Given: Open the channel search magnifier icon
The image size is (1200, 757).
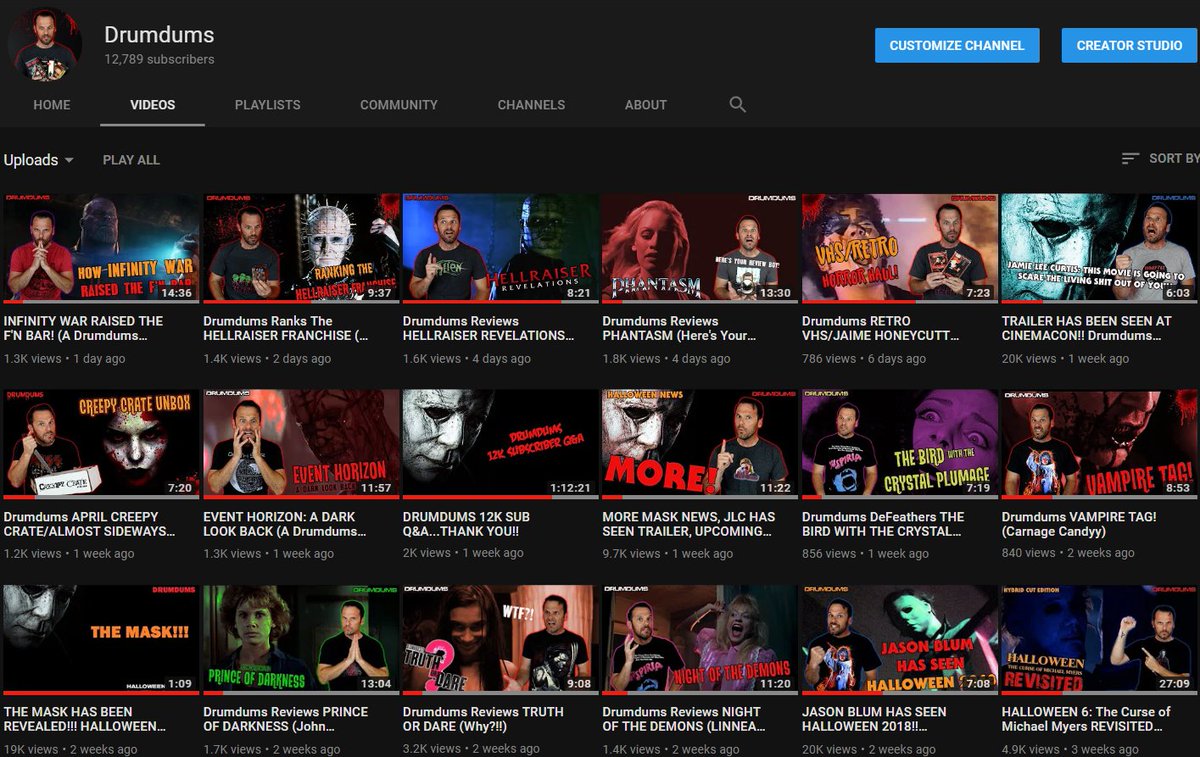Looking at the screenshot, I should (738, 104).
